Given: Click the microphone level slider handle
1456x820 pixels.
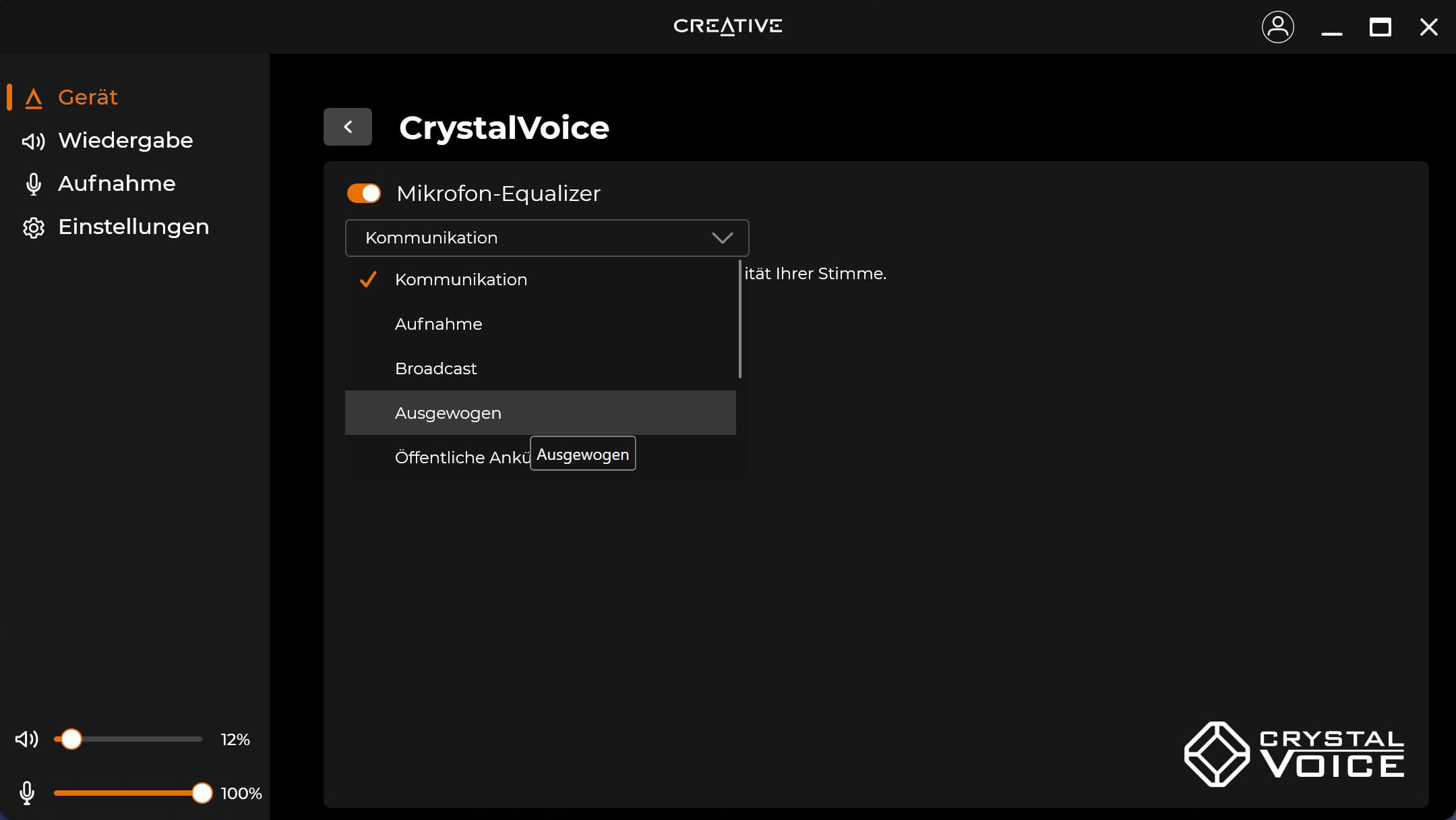Looking at the screenshot, I should [x=202, y=793].
